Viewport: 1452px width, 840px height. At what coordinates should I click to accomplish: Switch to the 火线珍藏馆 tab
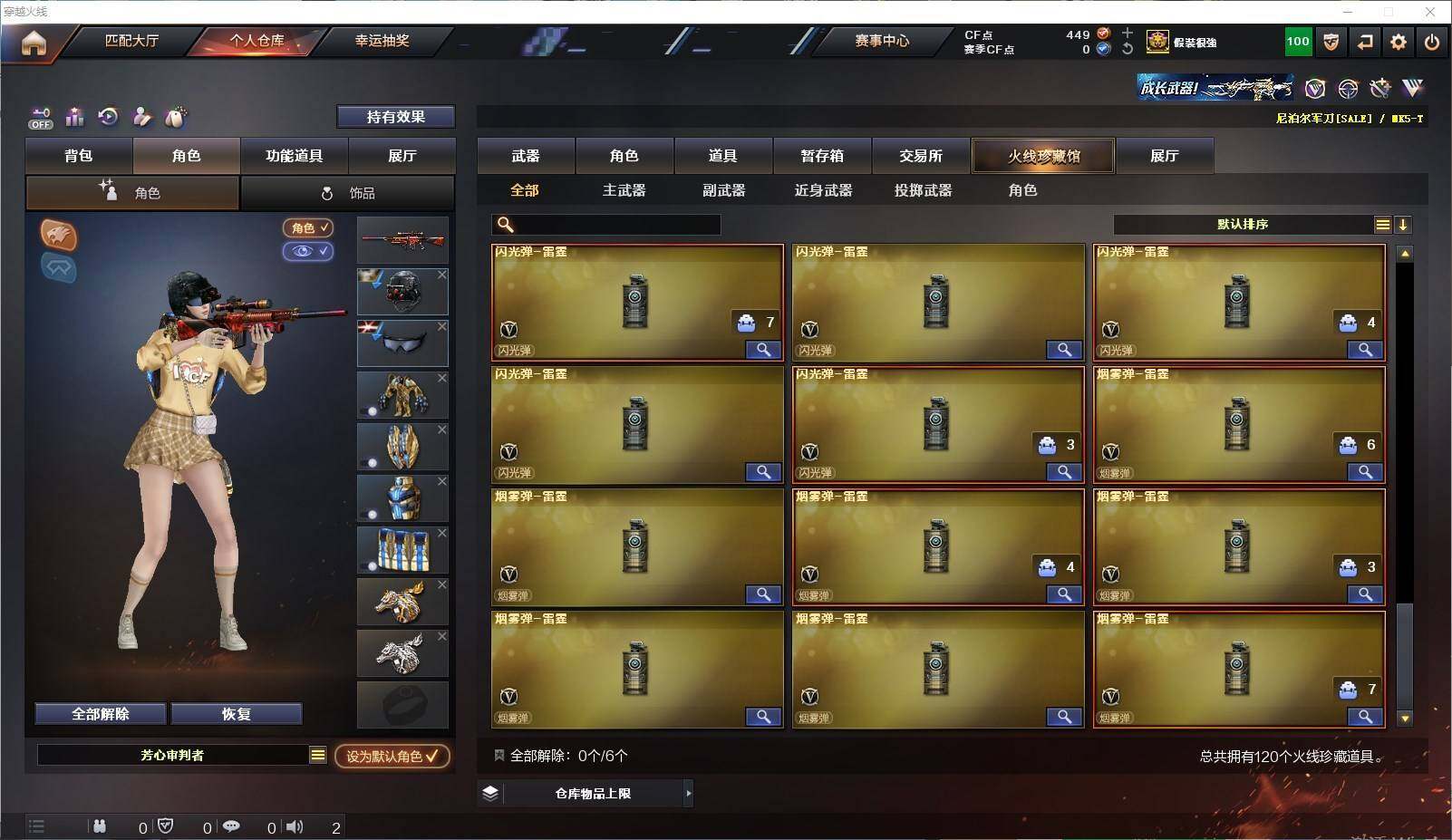1043,156
